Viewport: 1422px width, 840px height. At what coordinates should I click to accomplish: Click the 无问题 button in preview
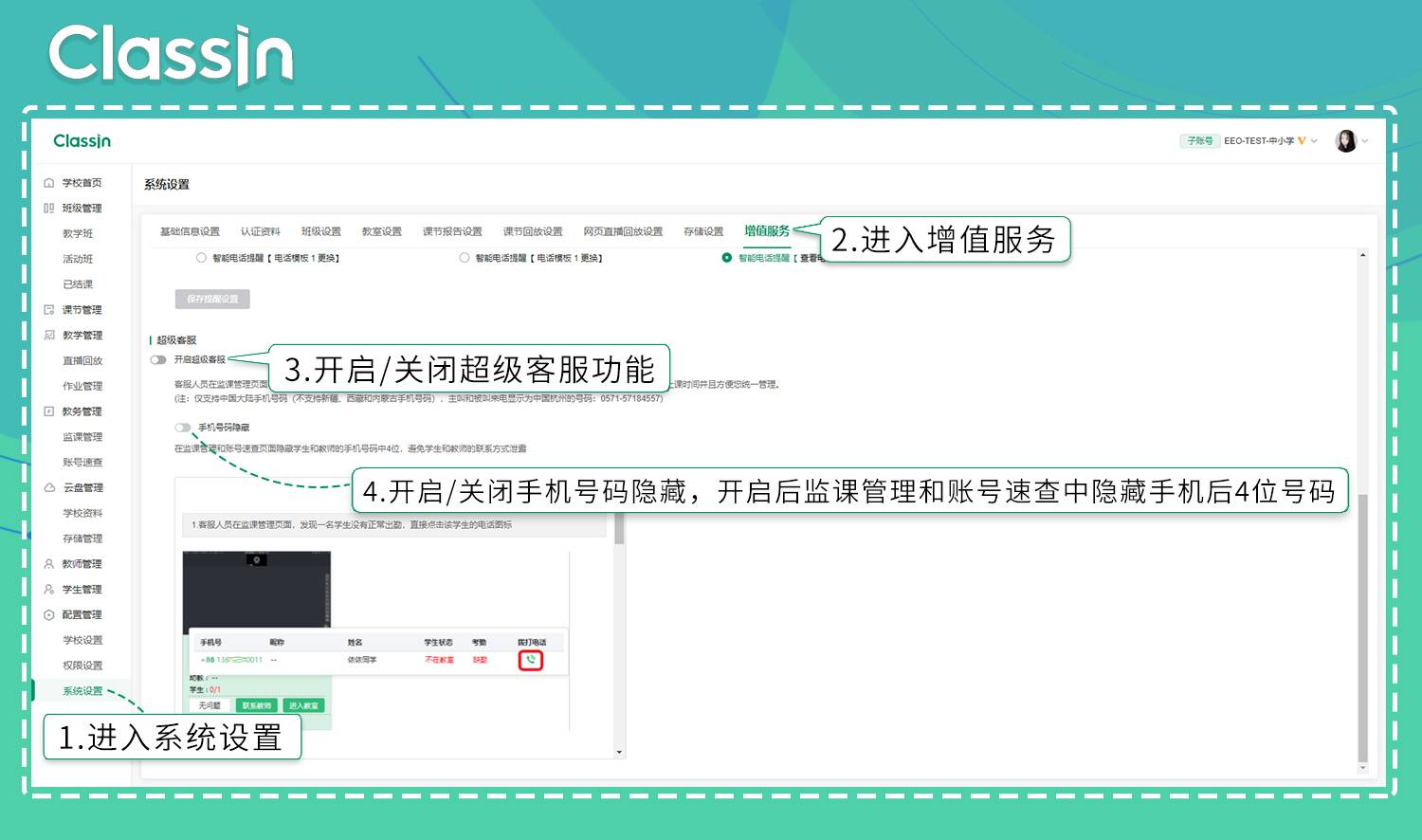[210, 705]
